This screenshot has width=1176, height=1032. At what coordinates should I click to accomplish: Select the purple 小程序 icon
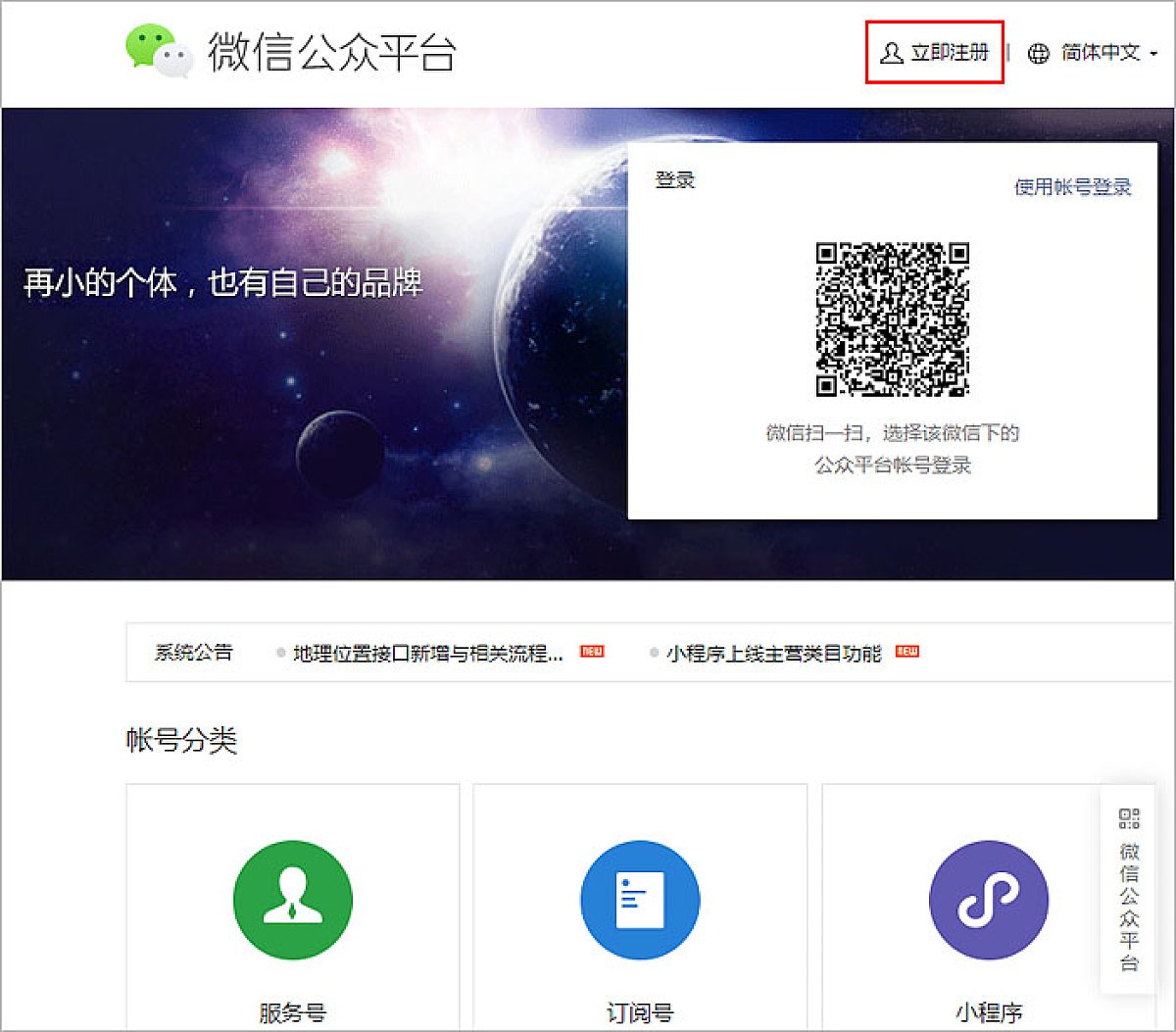click(989, 901)
